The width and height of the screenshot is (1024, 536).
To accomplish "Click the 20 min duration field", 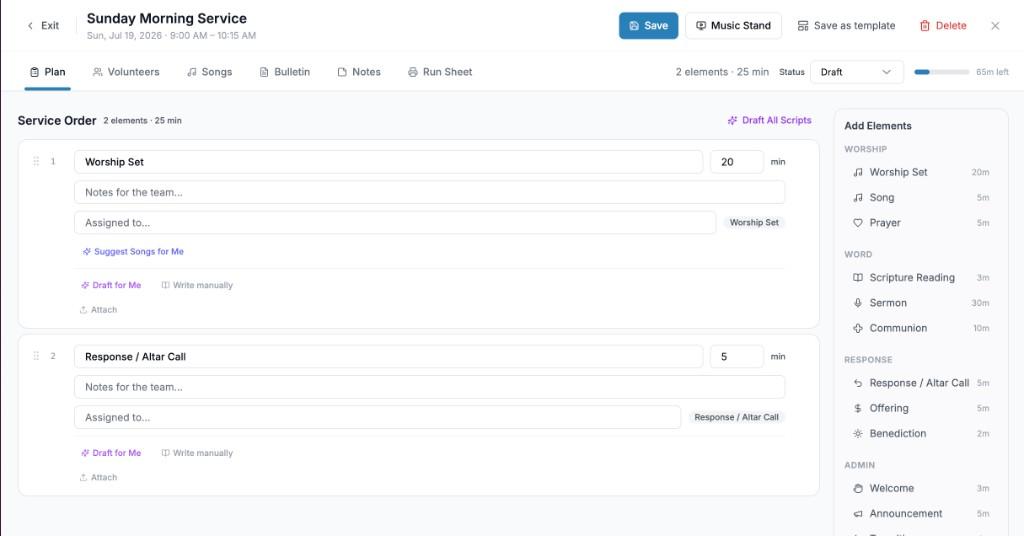I will click(737, 162).
